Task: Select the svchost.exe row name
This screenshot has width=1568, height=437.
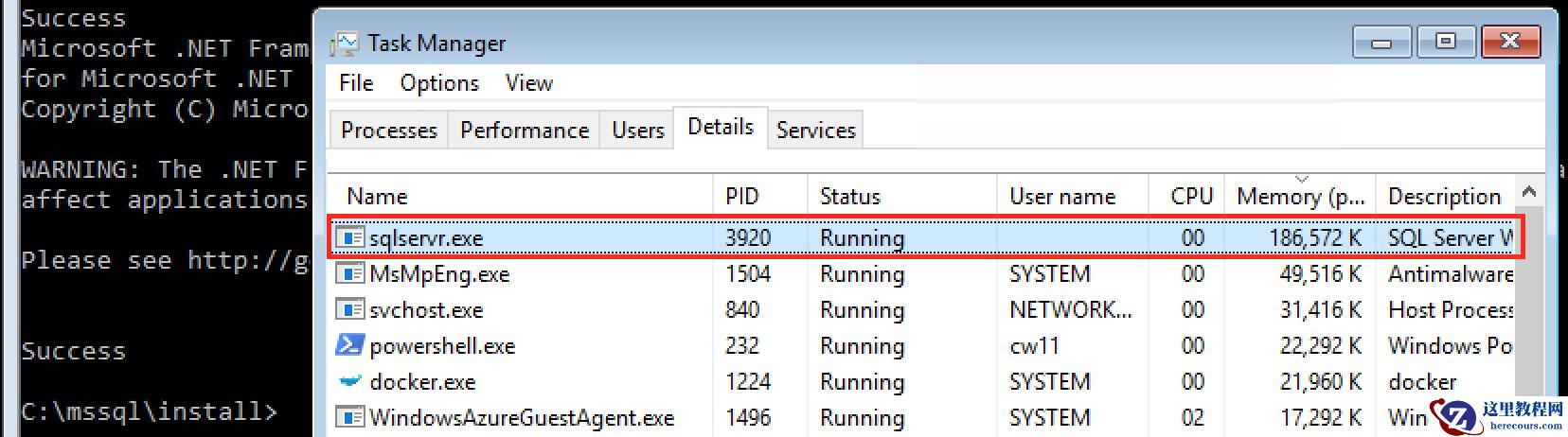Action: click(426, 310)
